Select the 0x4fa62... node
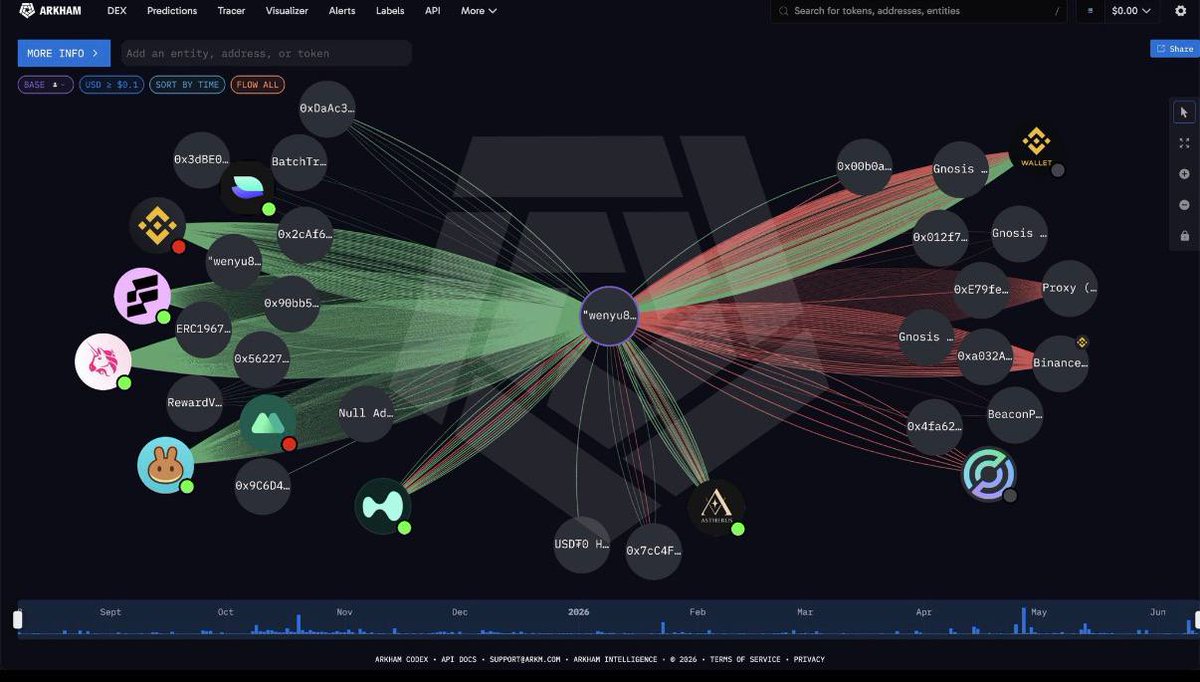Screen dimensions: 1200x682 point(934,427)
